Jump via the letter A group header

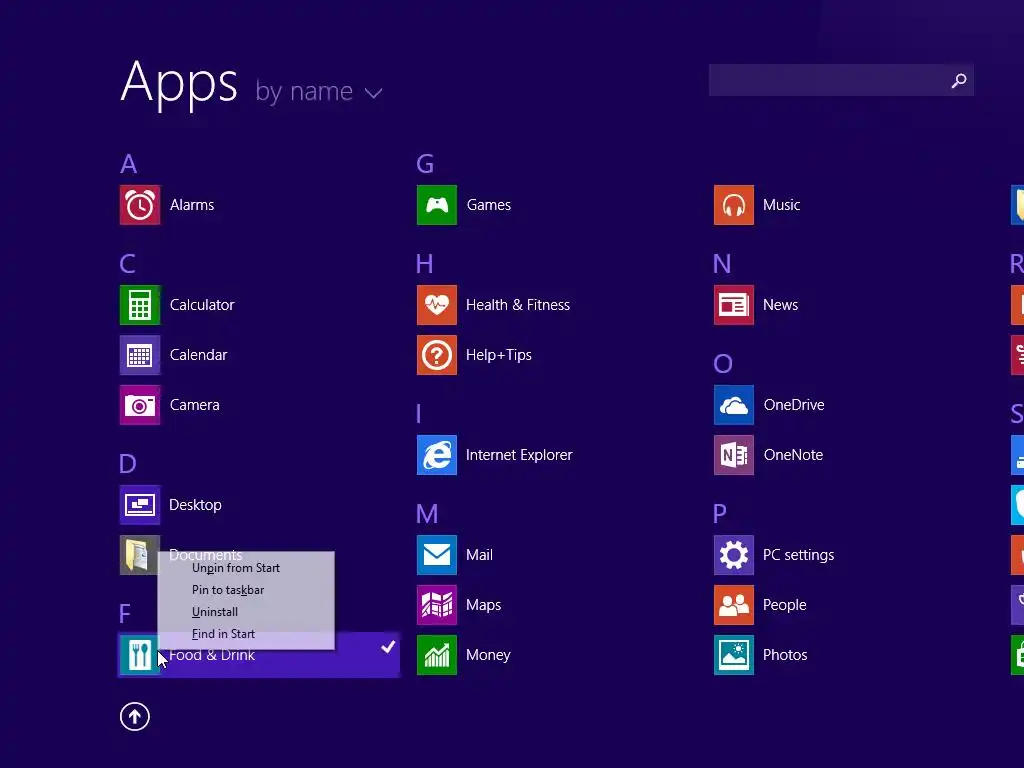[129, 164]
